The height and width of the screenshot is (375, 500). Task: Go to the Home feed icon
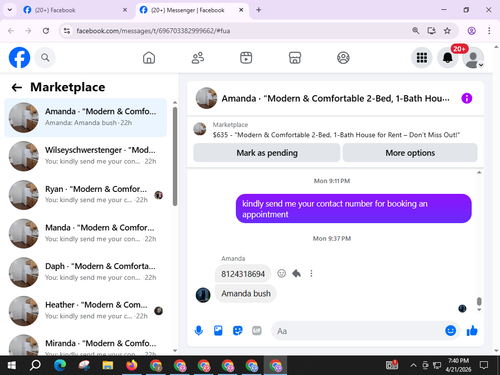149,58
